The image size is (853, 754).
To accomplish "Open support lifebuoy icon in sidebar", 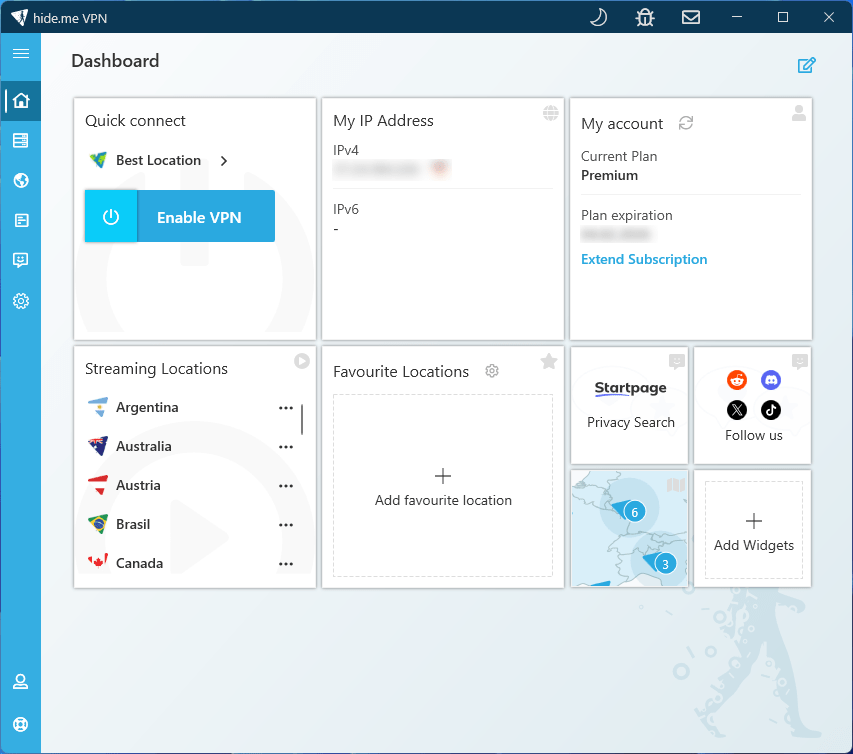I will click(x=21, y=725).
